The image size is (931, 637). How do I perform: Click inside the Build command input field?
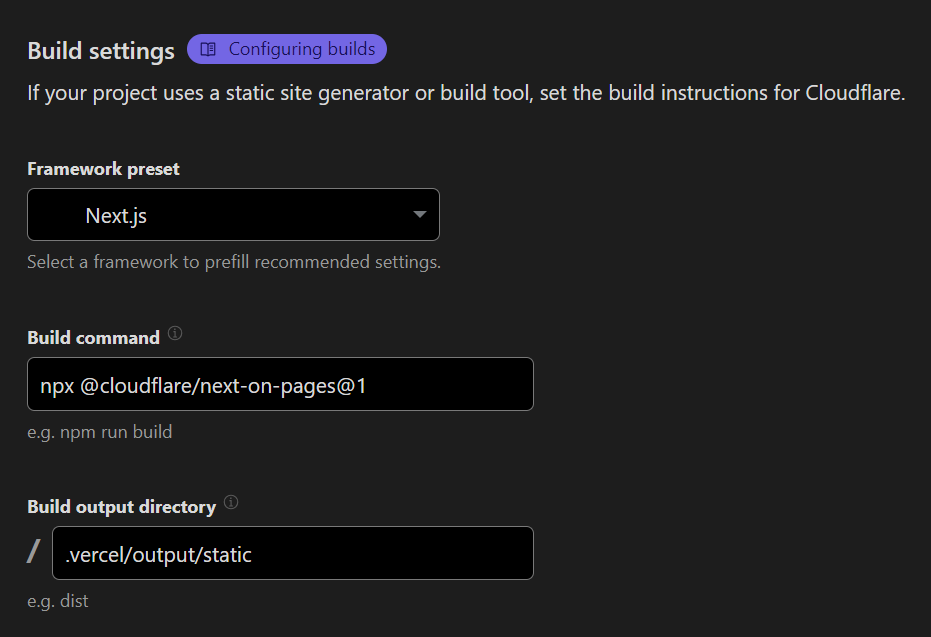280,384
